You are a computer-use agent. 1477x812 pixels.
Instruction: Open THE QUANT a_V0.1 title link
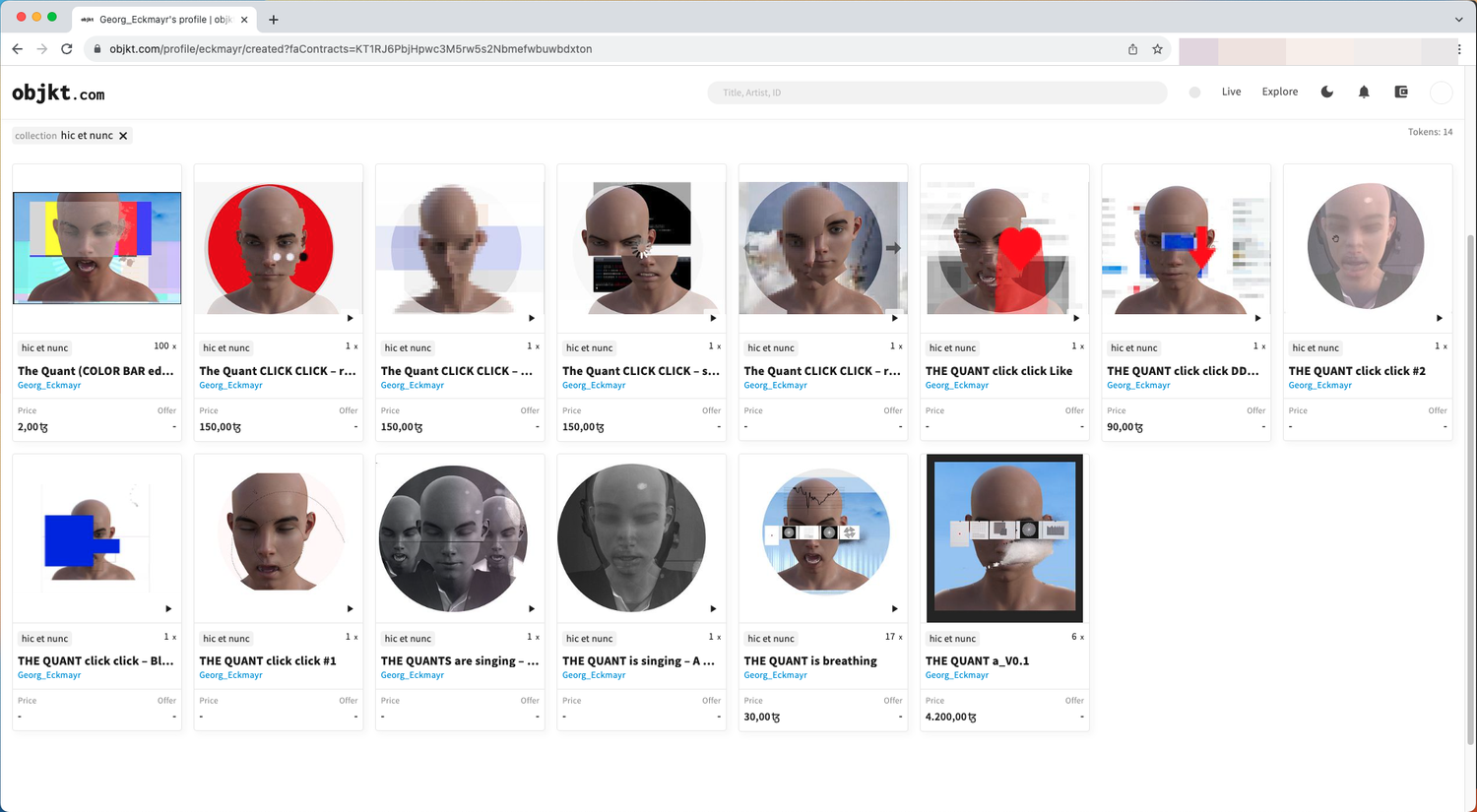pyautogui.click(x=977, y=660)
